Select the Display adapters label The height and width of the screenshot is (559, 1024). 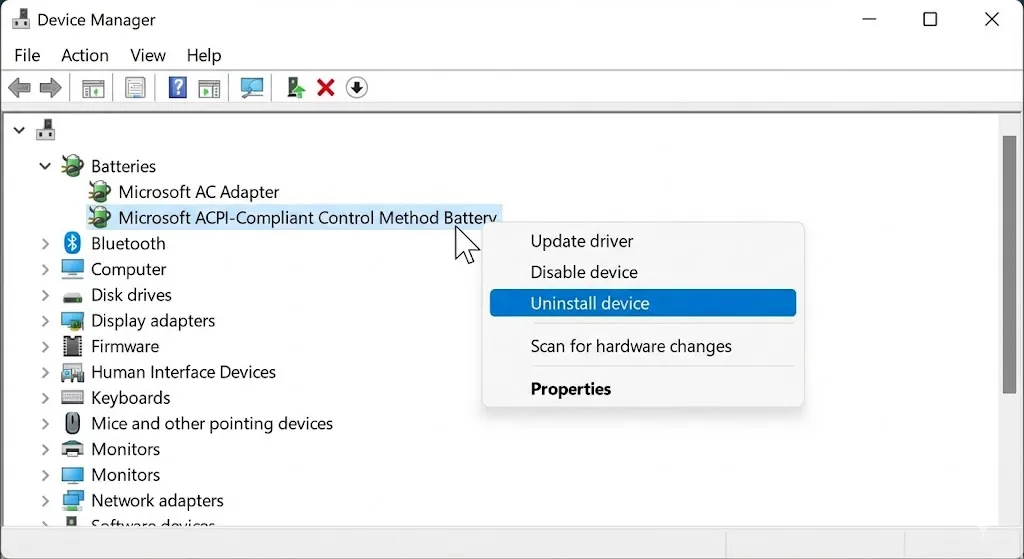pyautogui.click(x=153, y=321)
